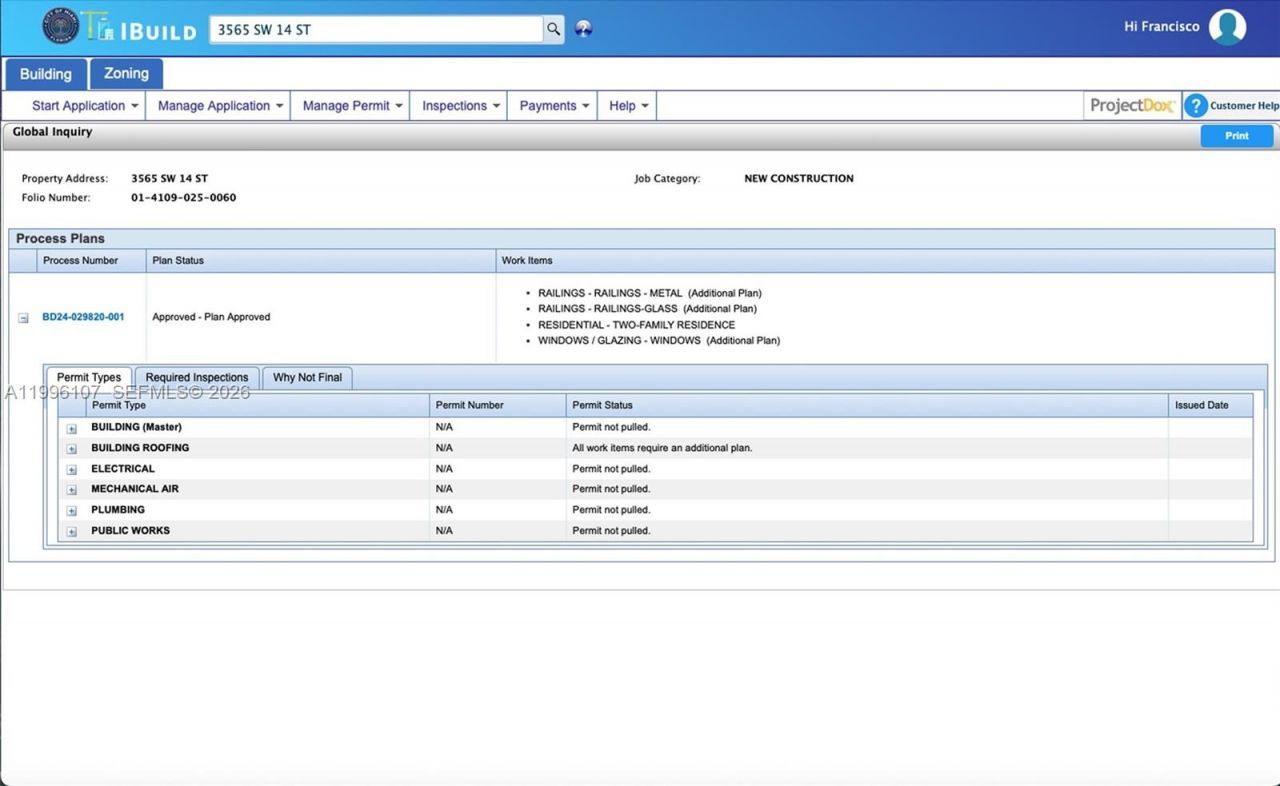This screenshot has width=1280, height=786.
Task: Switch to the Zoning tab
Action: (126, 74)
